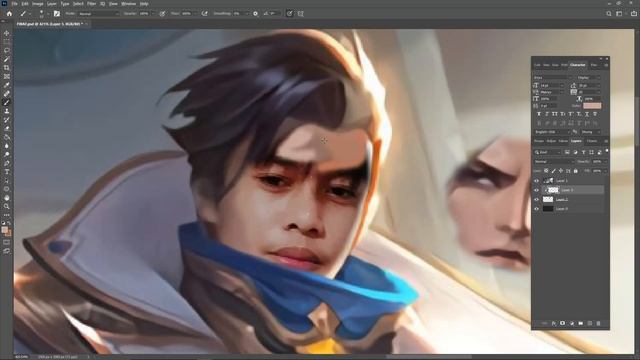The width and height of the screenshot is (640, 360).
Task: Open the layer blend mode dropdown
Action: 554,161
